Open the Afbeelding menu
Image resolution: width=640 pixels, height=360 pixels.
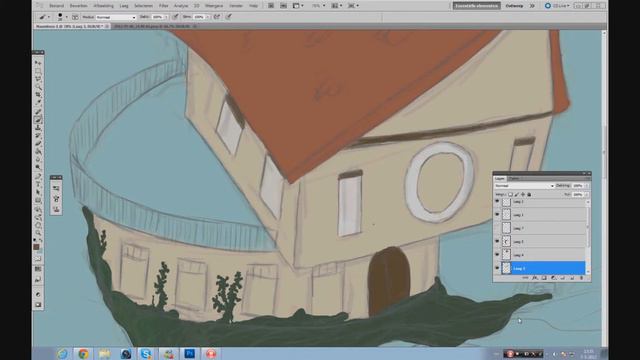[x=103, y=6]
